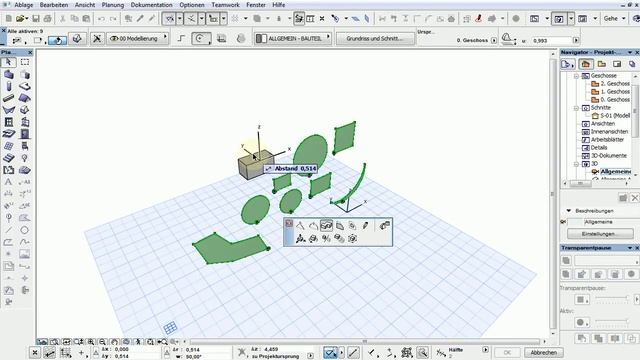Select 2. Geschoss in Navigator tree
The height and width of the screenshot is (360, 640).
point(615,84)
